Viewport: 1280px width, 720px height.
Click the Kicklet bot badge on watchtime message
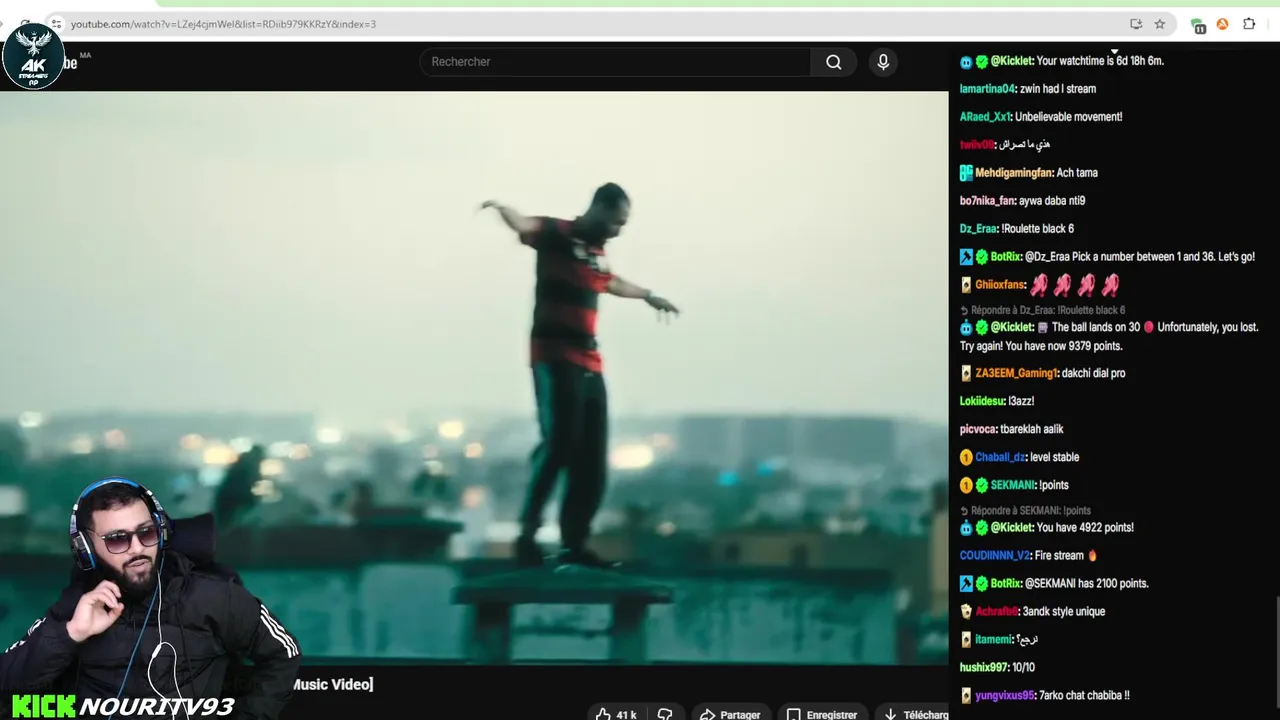[x=966, y=61]
